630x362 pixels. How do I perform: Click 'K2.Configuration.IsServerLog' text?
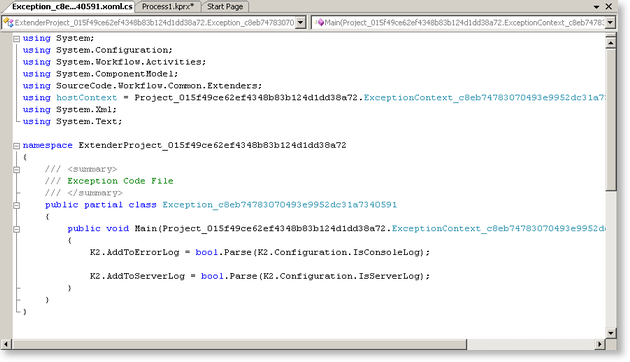click(x=343, y=276)
